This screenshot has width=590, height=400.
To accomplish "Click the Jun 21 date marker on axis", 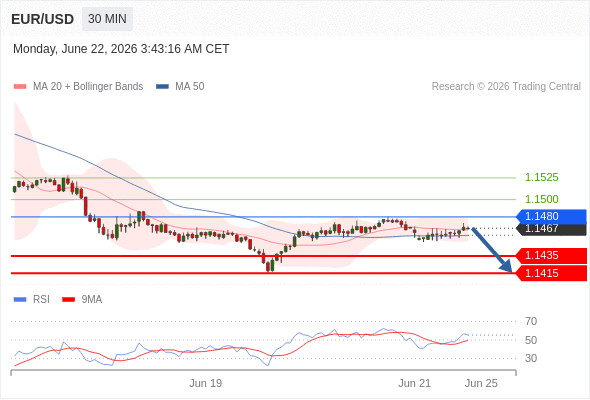I will (414, 383).
